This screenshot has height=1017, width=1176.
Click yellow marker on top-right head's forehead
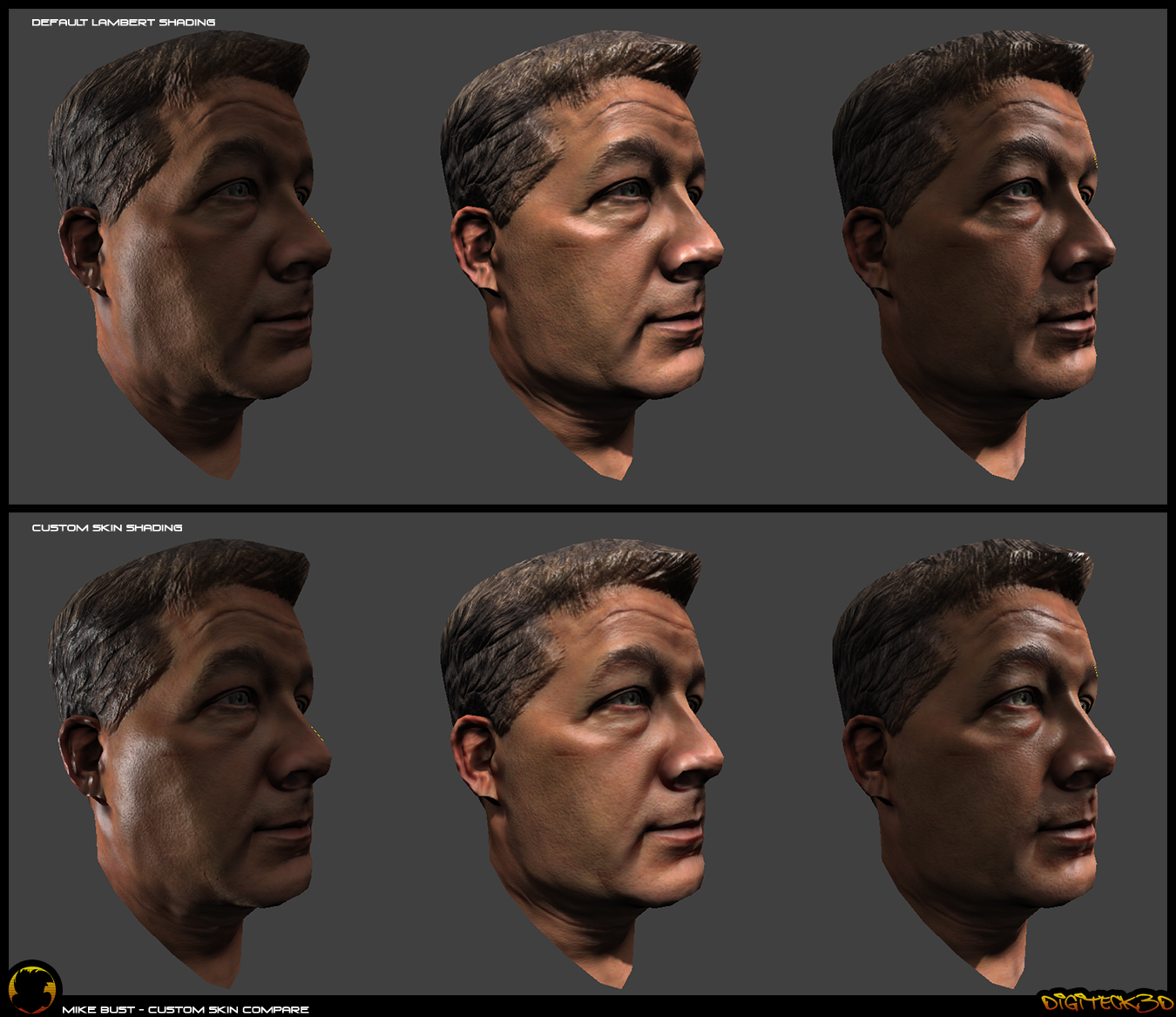click(1095, 161)
